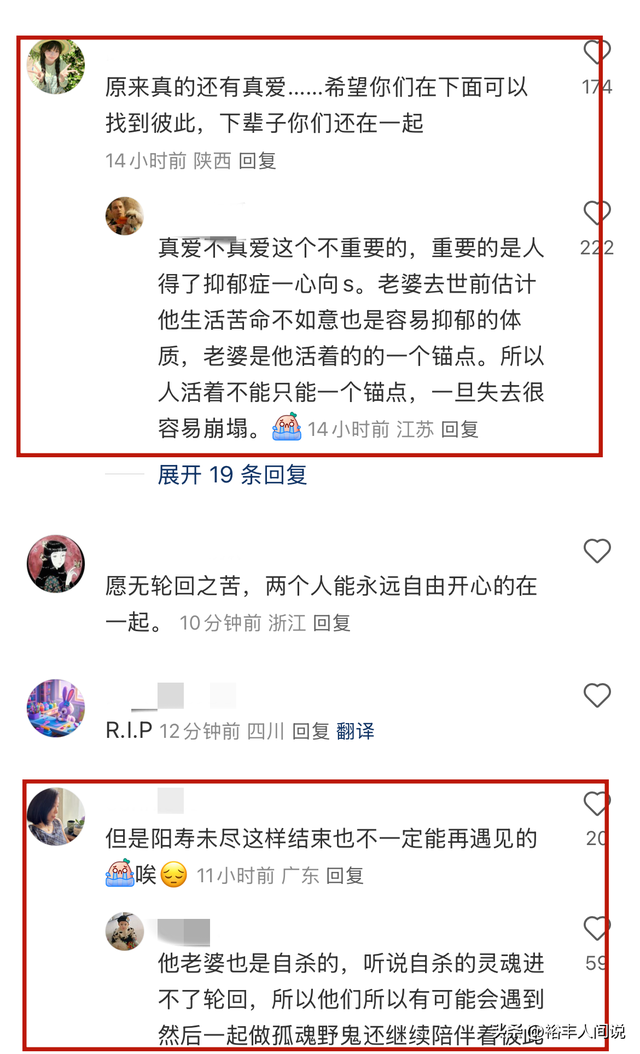The height and width of the screenshot is (1054, 640).
Task: Open dark-haired illustration avatar on red
Action: click(56, 563)
